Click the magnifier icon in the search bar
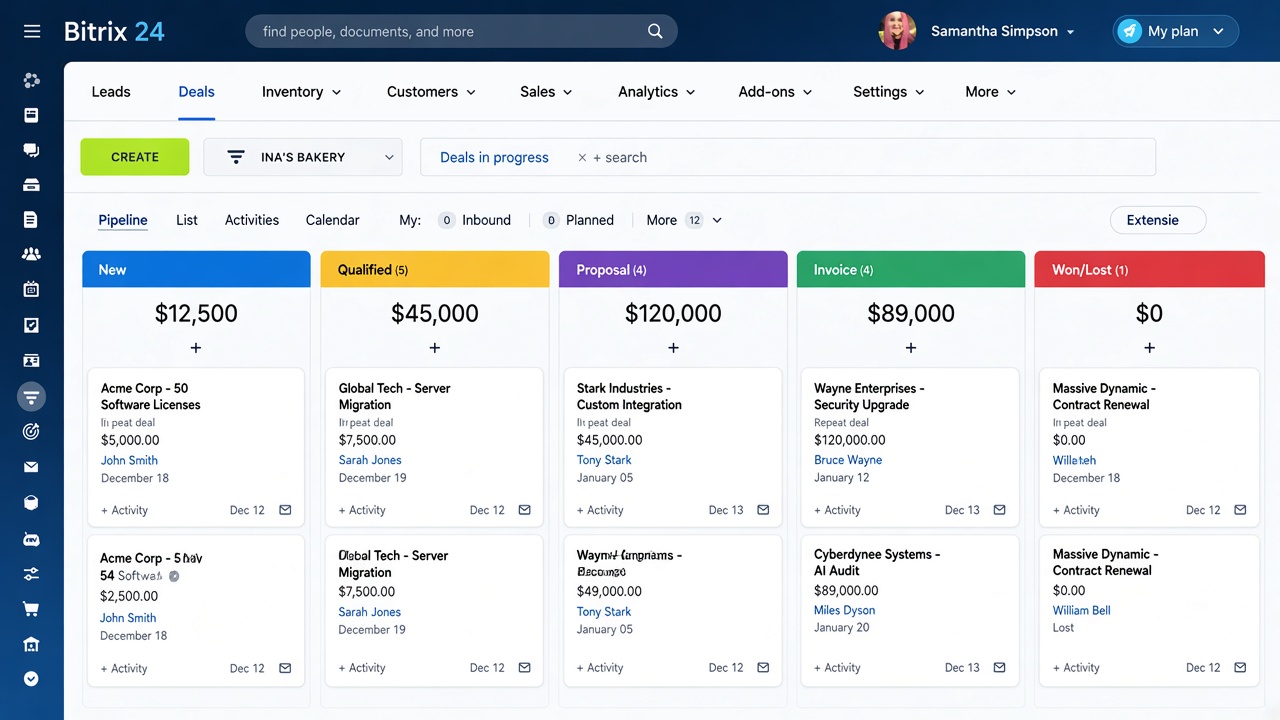Screen dimensions: 1280x720 pos(655,31)
